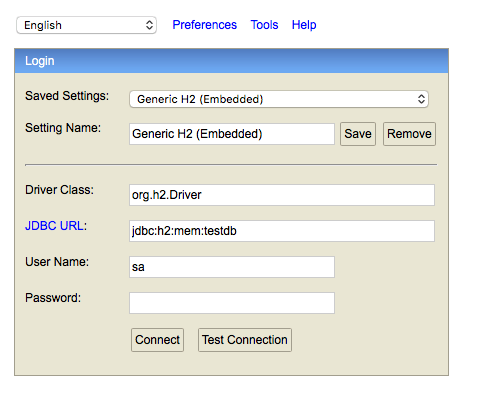The image size is (484, 404).
Task: Open the Help link
Action: pyautogui.click(x=304, y=25)
